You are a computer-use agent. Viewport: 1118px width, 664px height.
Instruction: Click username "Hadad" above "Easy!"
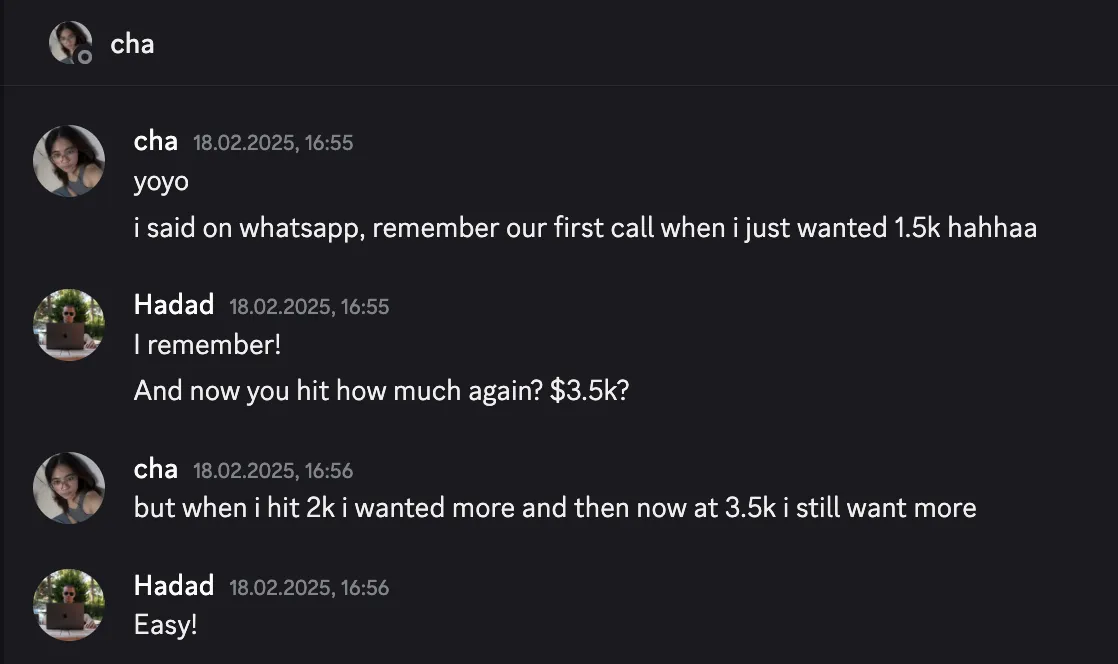[x=174, y=586]
